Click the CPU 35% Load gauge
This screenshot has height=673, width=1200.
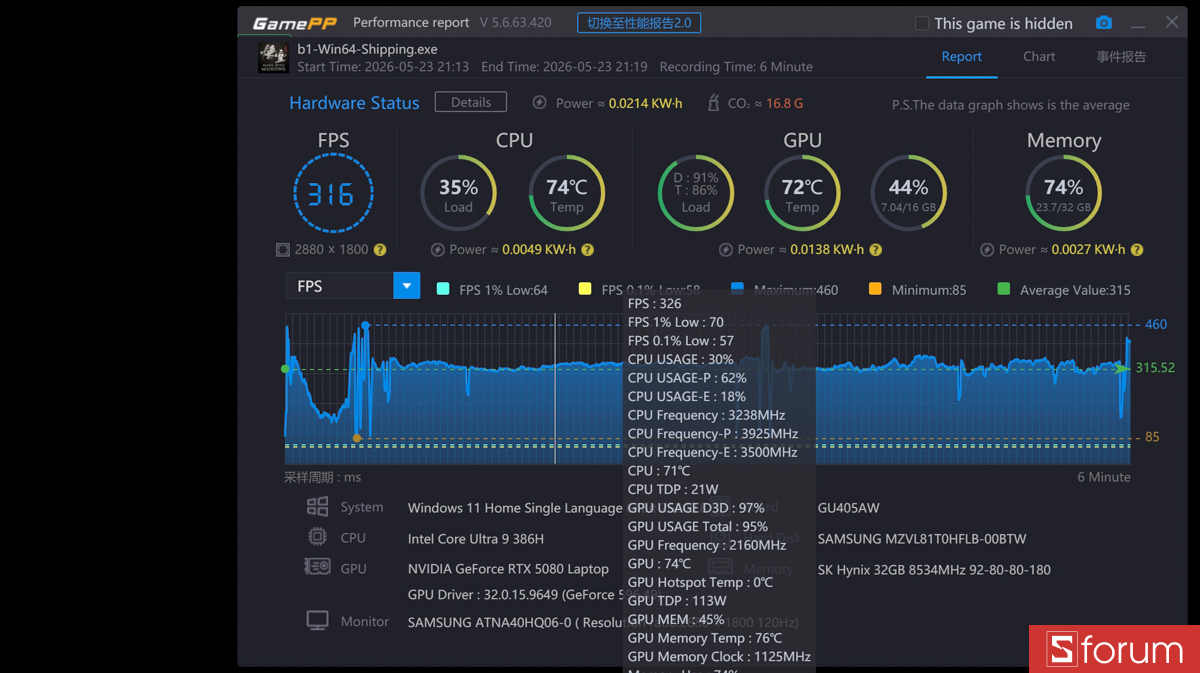[x=458, y=194]
